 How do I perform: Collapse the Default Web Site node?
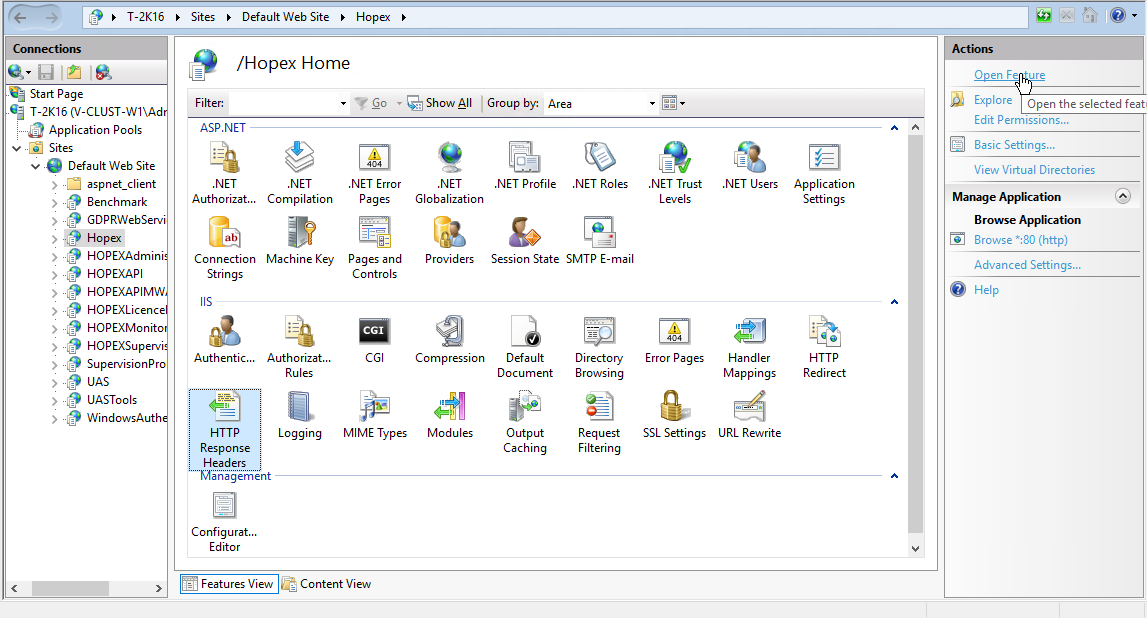click(x=36, y=166)
